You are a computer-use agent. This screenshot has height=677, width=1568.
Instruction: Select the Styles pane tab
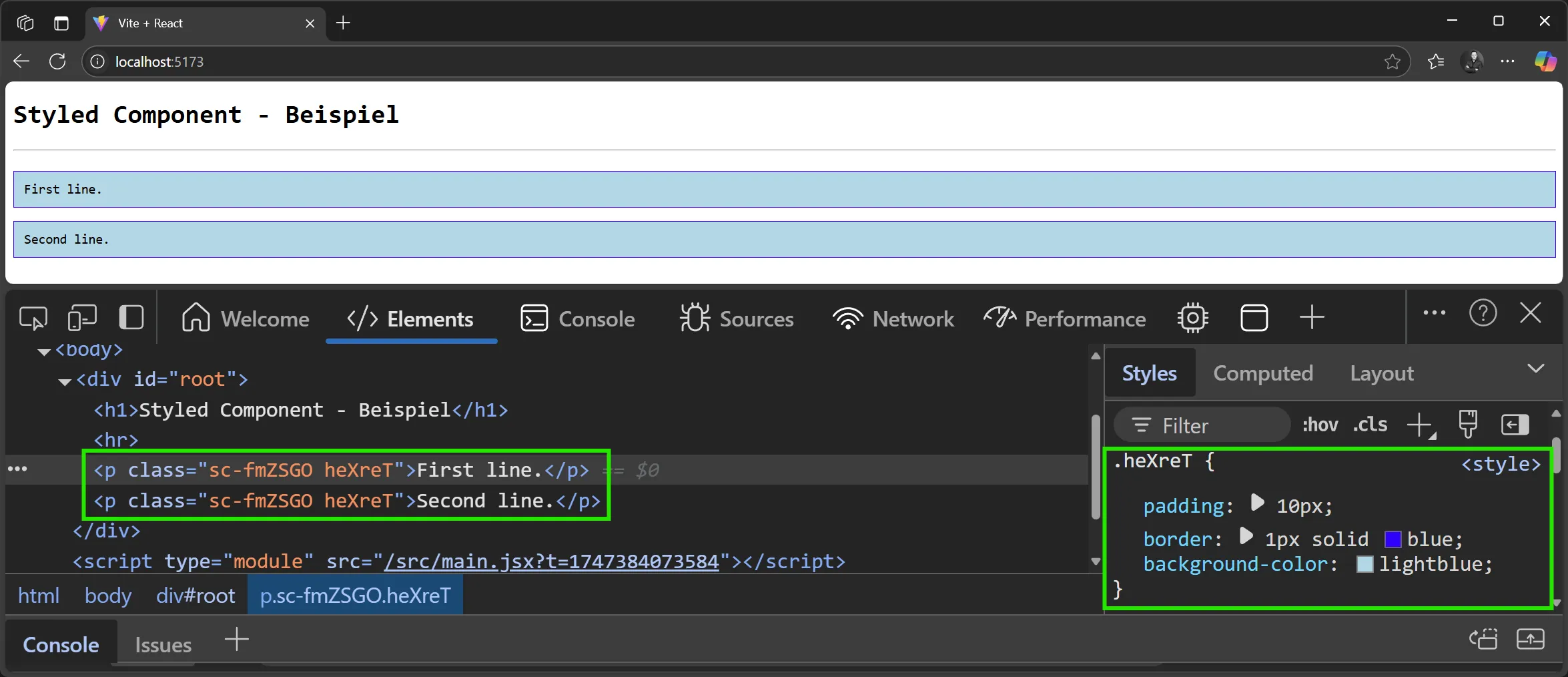[x=1149, y=373]
